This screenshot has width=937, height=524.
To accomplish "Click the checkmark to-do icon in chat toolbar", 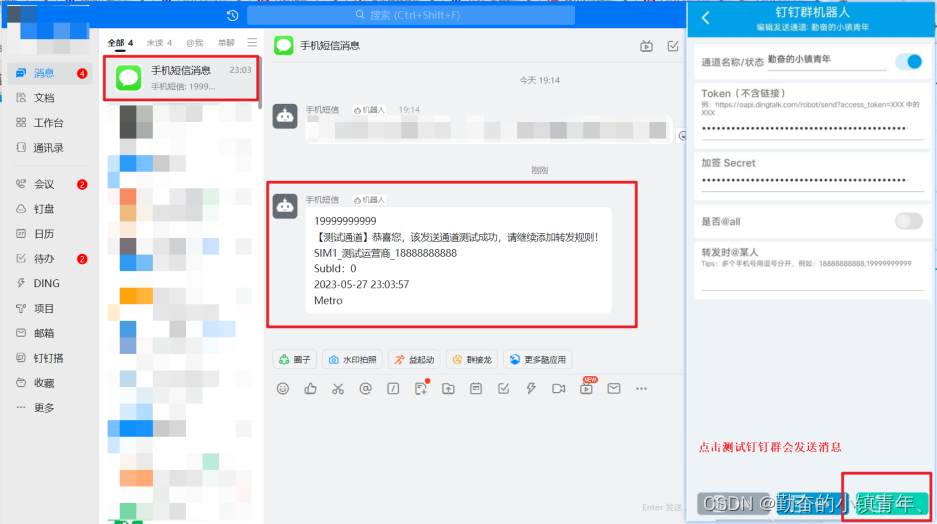I will pyautogui.click(x=504, y=389).
